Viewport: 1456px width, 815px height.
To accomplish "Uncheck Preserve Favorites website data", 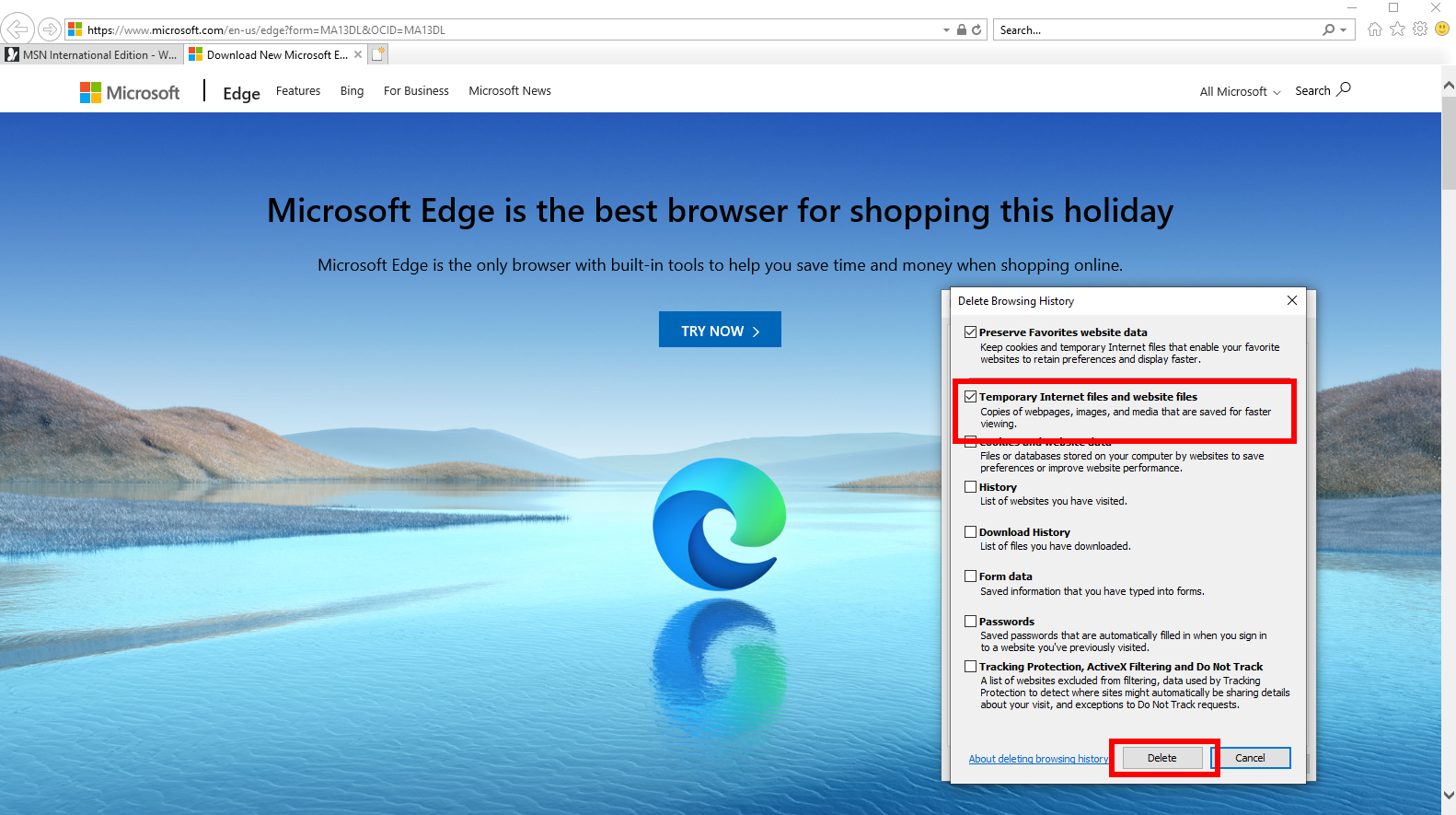I will (x=970, y=332).
